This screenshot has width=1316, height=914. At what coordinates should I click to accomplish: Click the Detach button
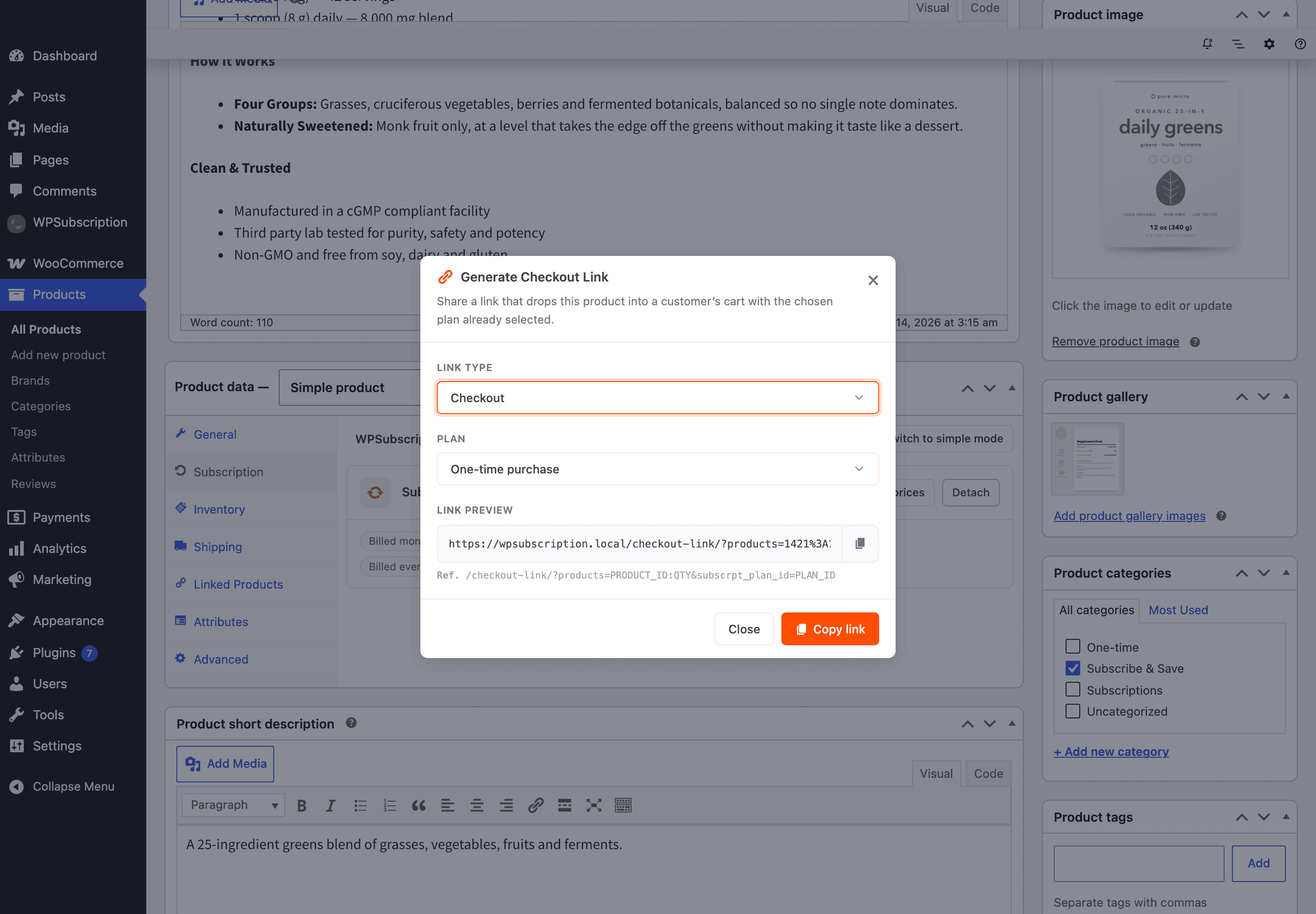[970, 493]
